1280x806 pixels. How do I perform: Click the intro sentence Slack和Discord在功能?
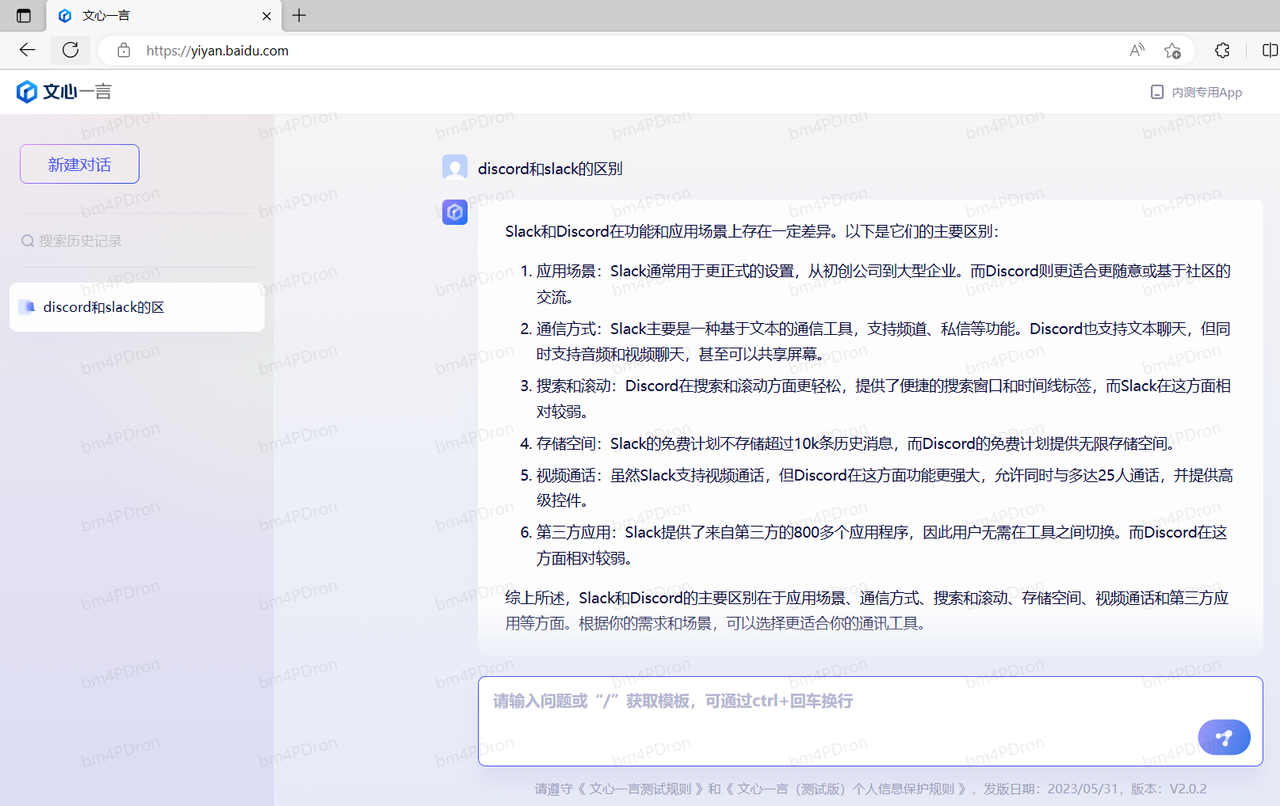tap(752, 231)
